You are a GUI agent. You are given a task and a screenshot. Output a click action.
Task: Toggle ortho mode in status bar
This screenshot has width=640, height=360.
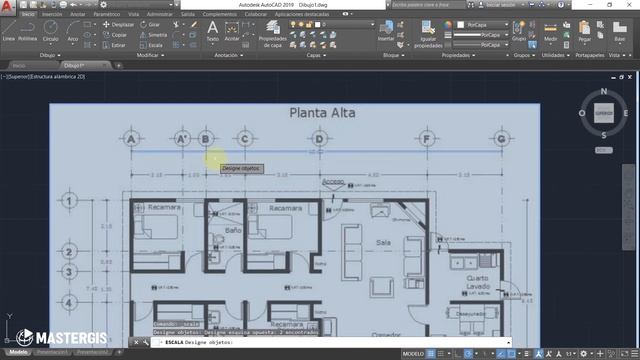pos(458,354)
